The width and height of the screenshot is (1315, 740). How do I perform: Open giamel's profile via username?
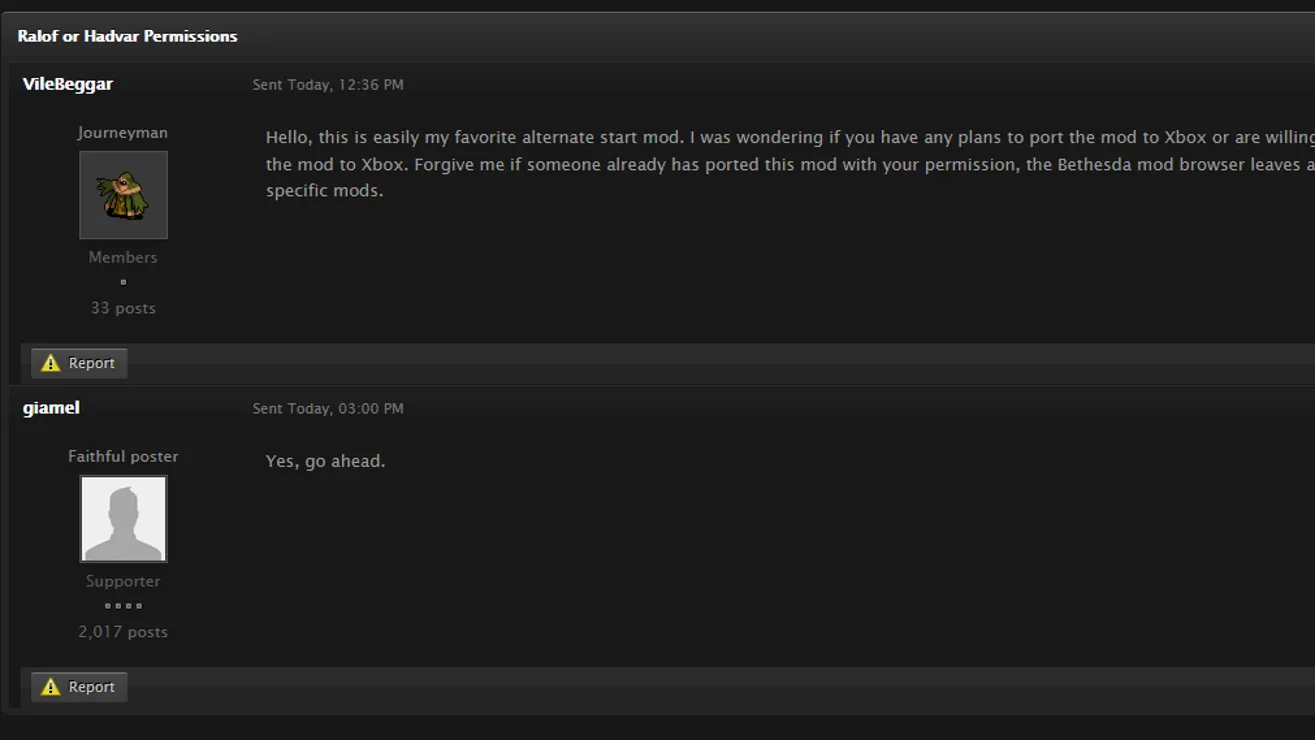51,408
